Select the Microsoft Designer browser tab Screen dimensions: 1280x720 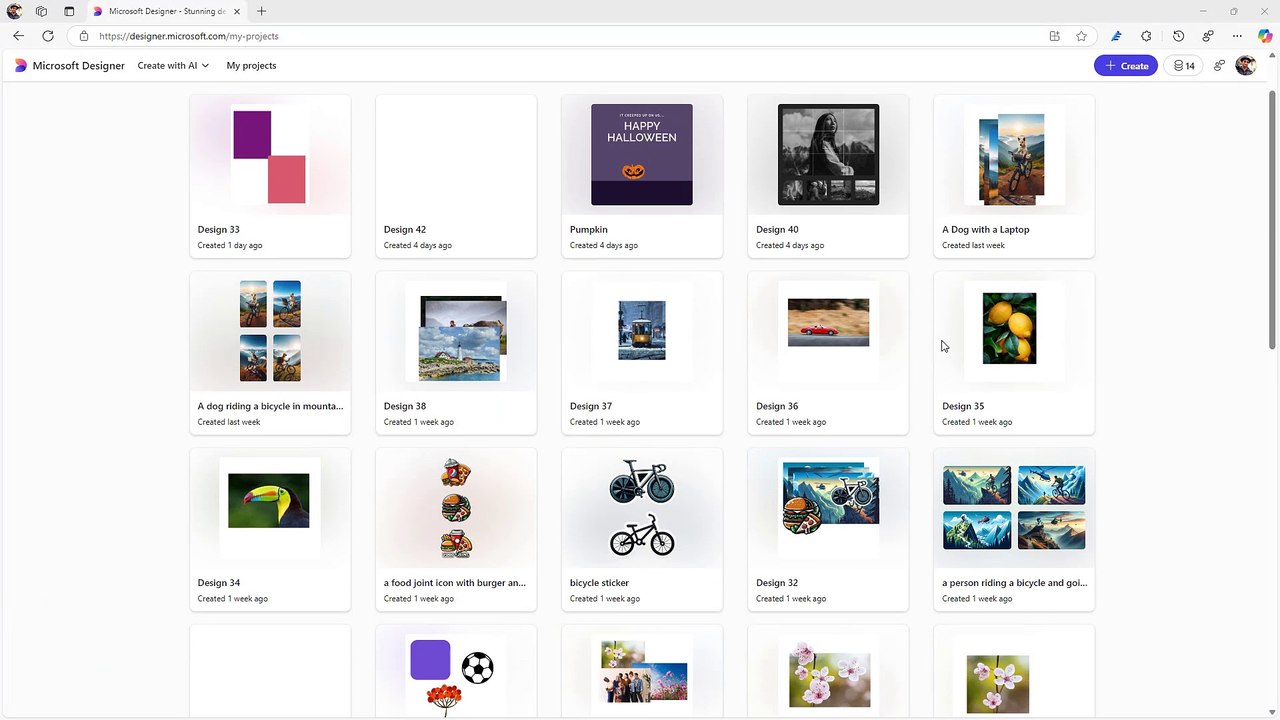(x=166, y=11)
